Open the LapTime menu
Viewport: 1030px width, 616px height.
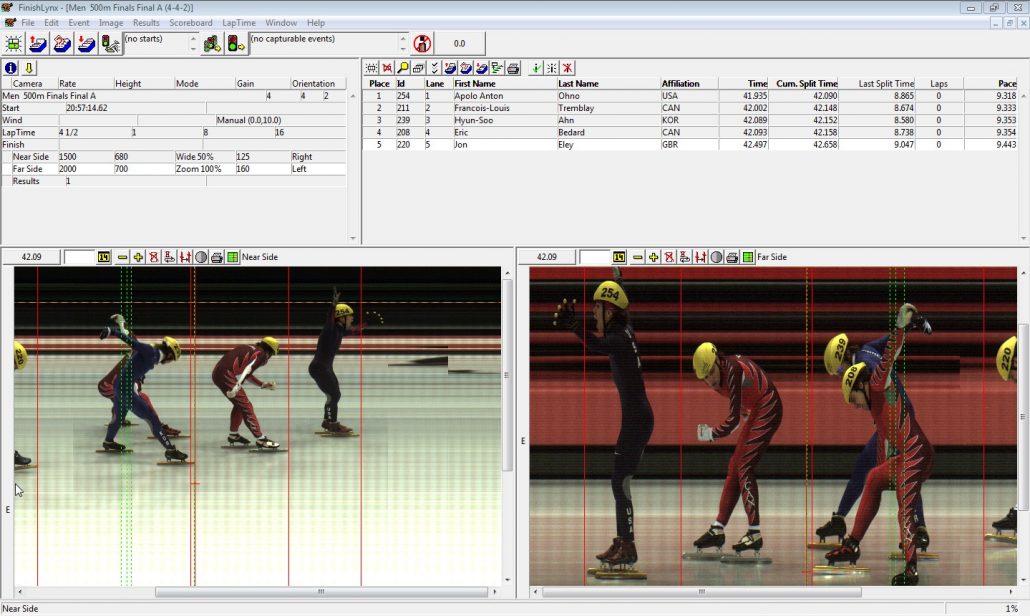coord(238,22)
